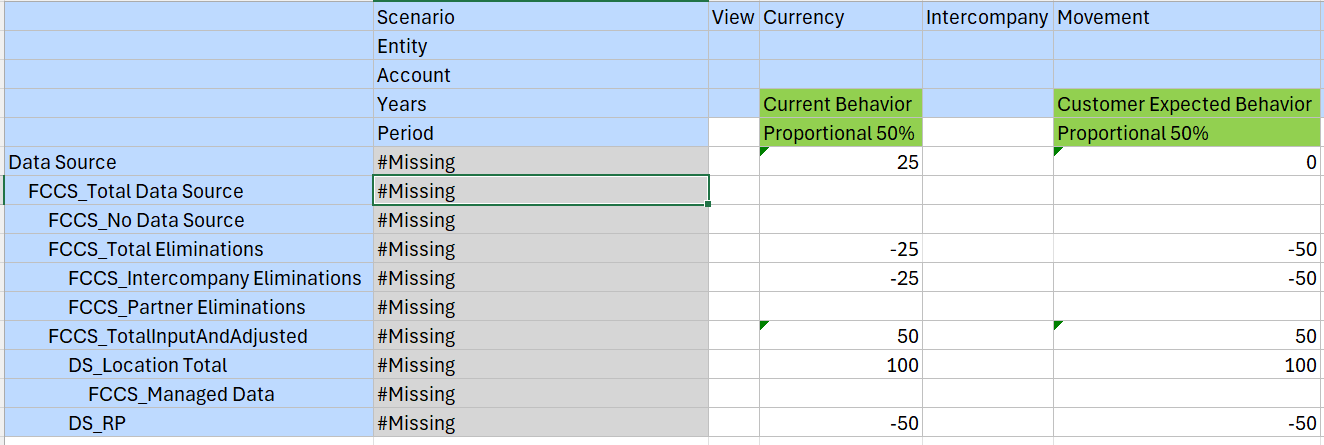Click #Missing in DS_Location Total row
The width and height of the screenshot is (1324, 445).
point(541,365)
